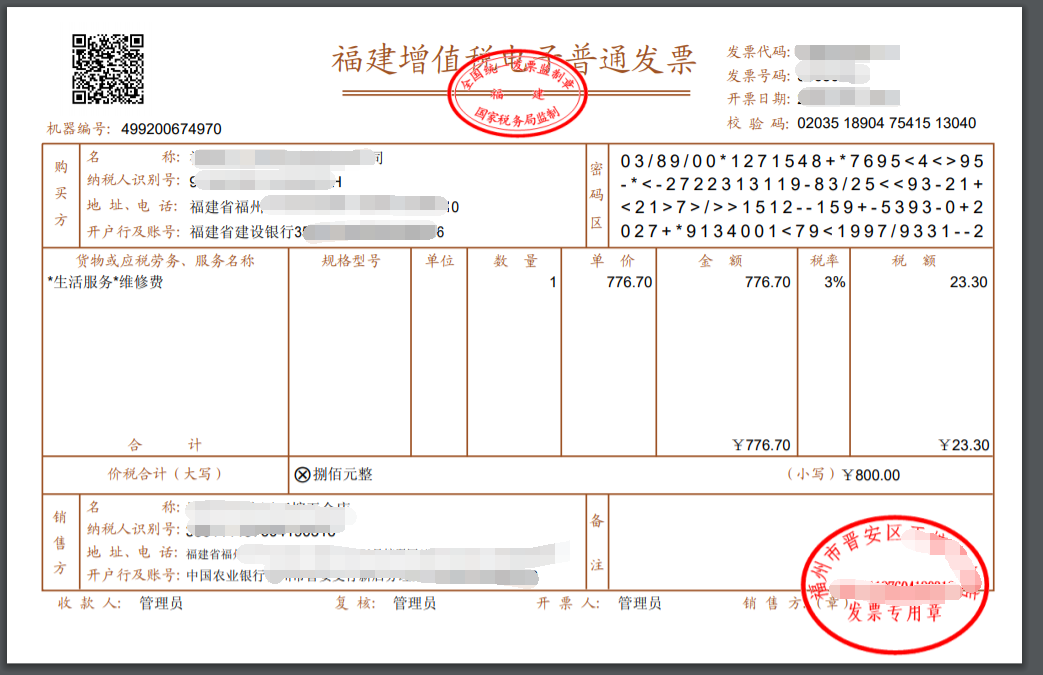Screen dimensions: 1043x675
Task: Click the 价税合计（大写）label
Action: 164,474
